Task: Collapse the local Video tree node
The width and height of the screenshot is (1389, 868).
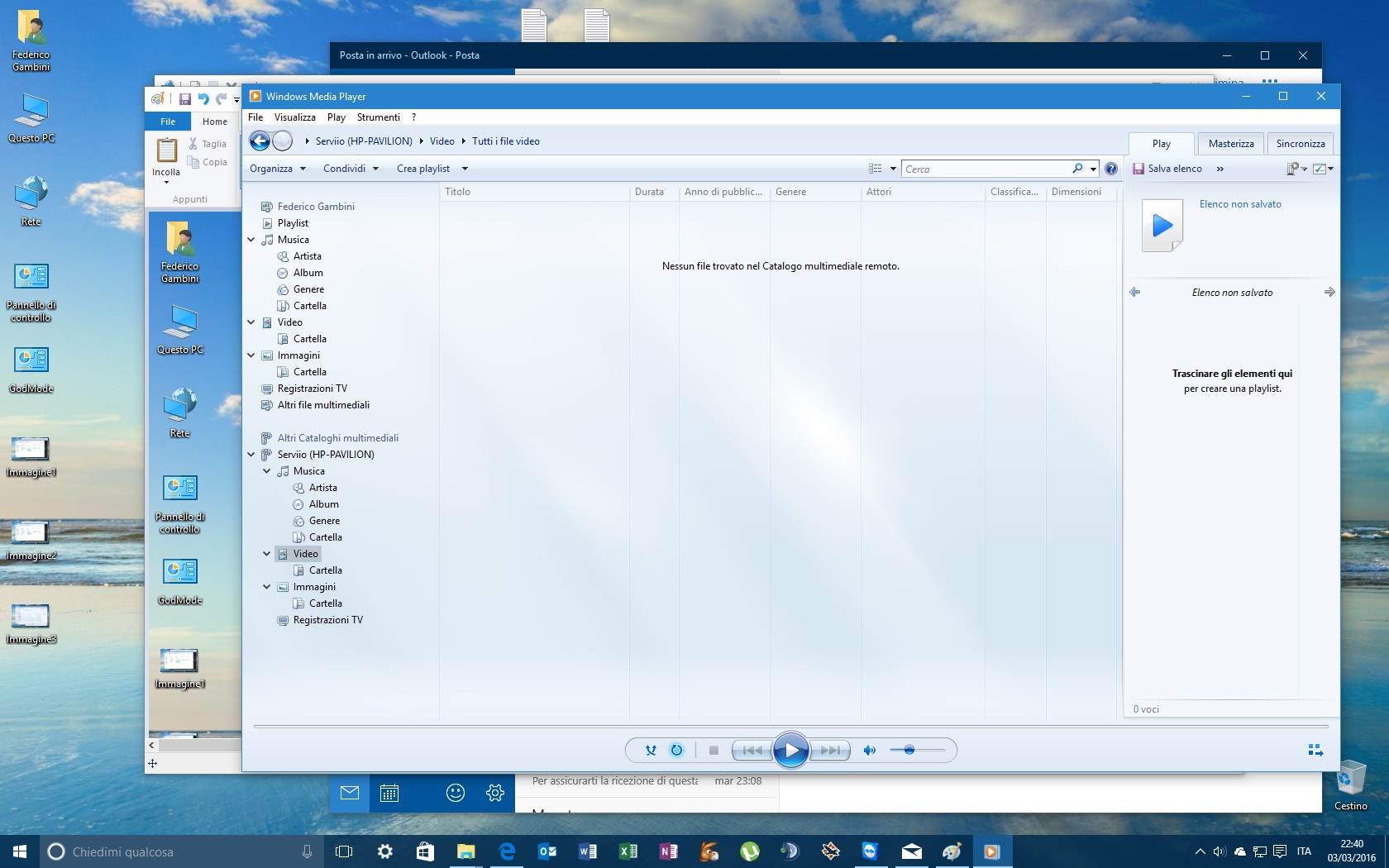Action: pyautogui.click(x=251, y=322)
